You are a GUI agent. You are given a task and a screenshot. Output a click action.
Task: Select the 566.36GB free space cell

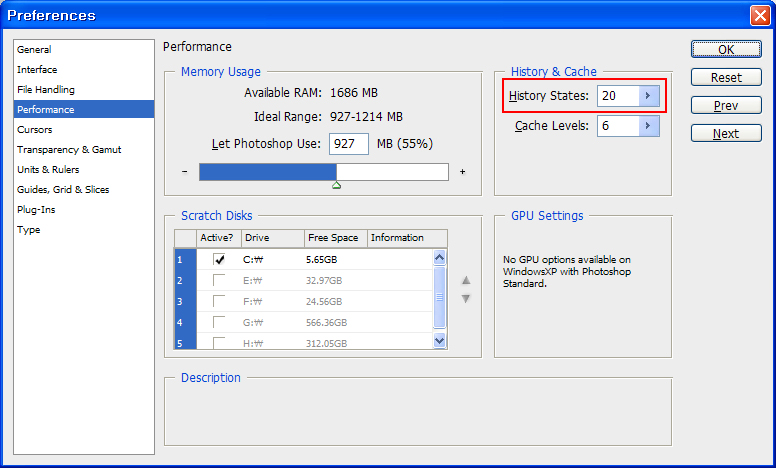pos(327,323)
